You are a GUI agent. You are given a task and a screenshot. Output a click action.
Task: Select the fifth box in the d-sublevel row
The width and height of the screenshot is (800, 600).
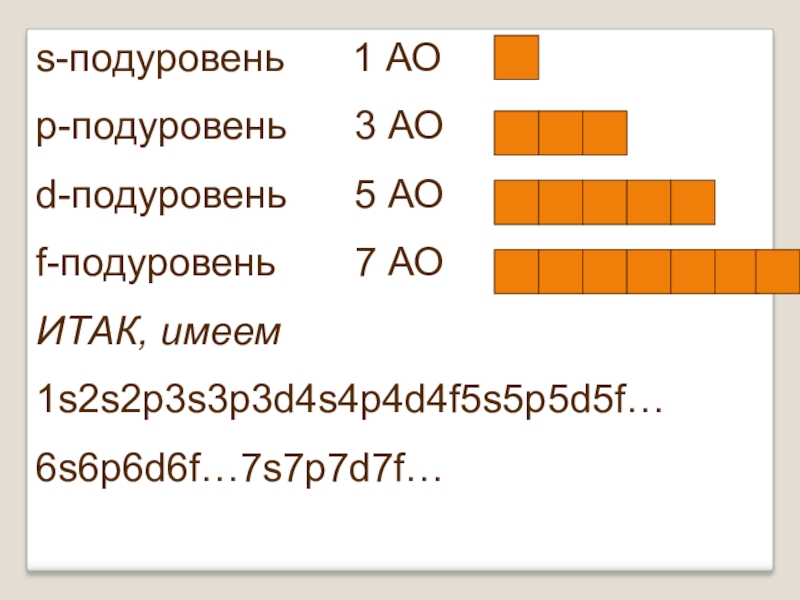click(692, 202)
